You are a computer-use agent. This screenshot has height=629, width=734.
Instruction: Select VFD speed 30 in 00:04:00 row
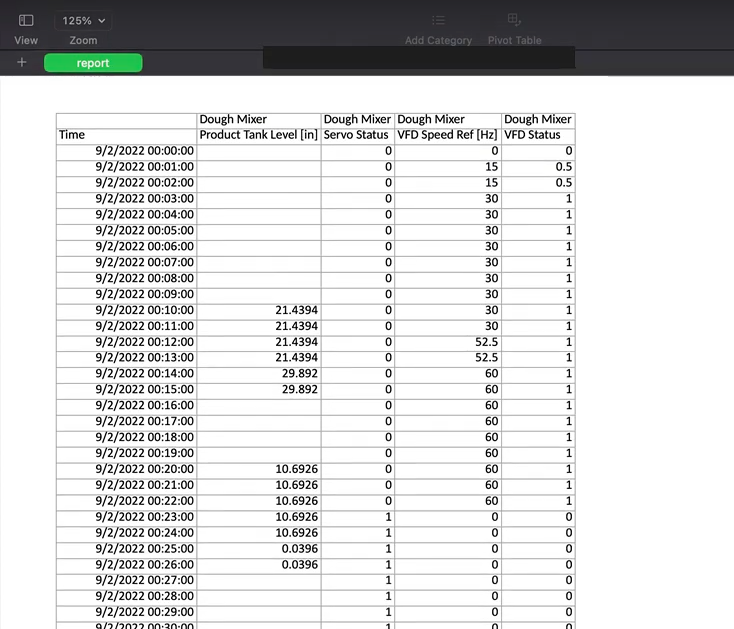point(448,214)
